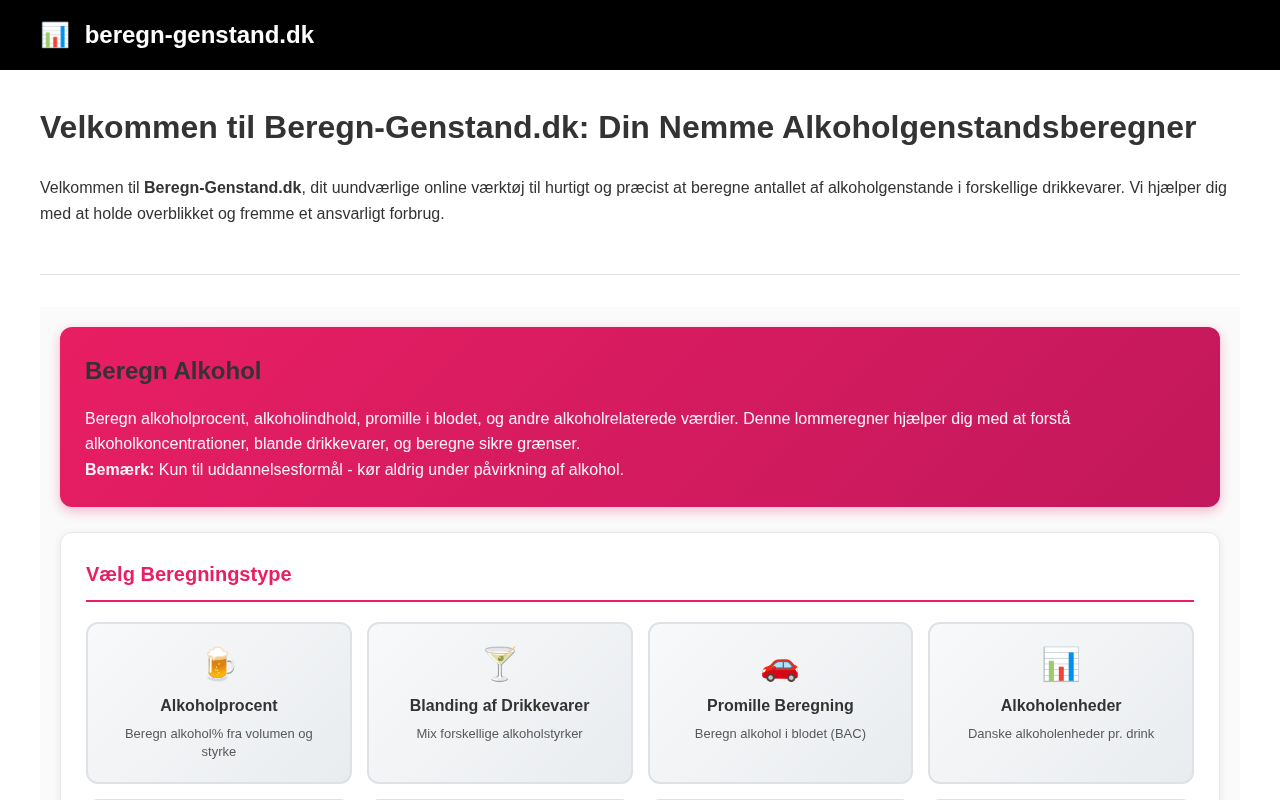This screenshot has height=800, width=1280.
Task: Click the Vælg Beregningstype section heading
Action: 189,574
